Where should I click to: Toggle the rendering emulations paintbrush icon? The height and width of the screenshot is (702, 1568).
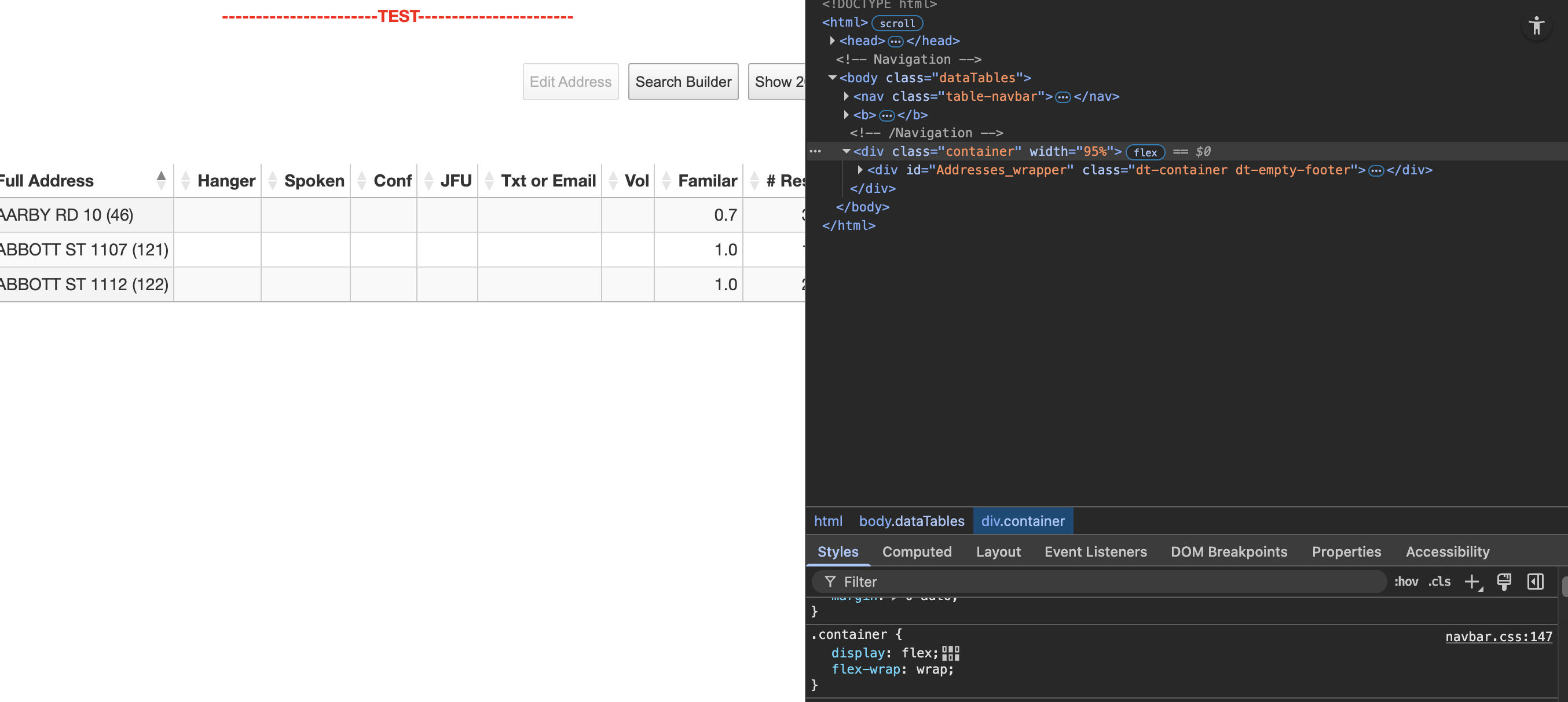[x=1504, y=582]
